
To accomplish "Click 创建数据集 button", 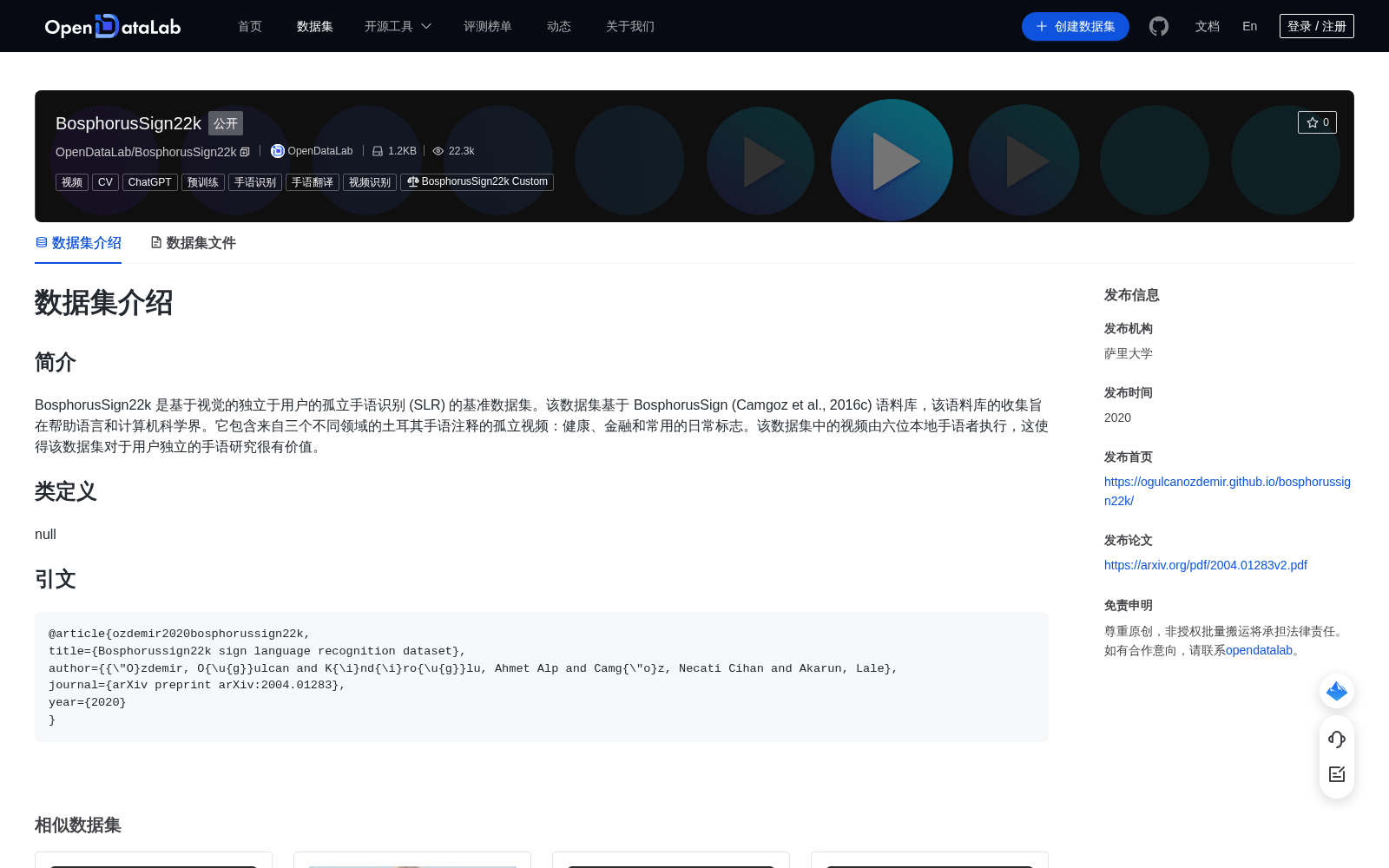I will pyautogui.click(x=1076, y=26).
